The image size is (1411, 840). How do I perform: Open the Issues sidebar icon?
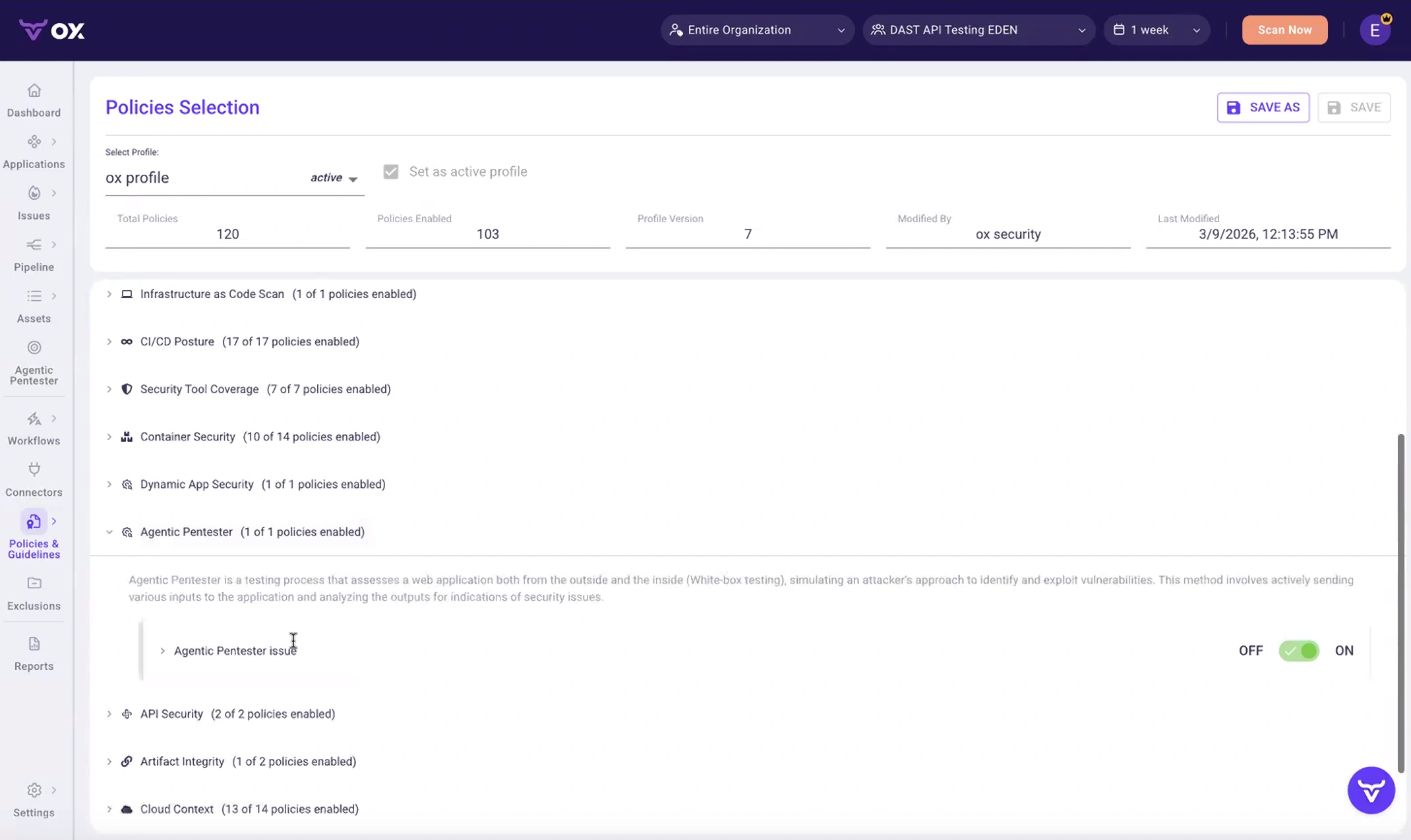click(34, 193)
